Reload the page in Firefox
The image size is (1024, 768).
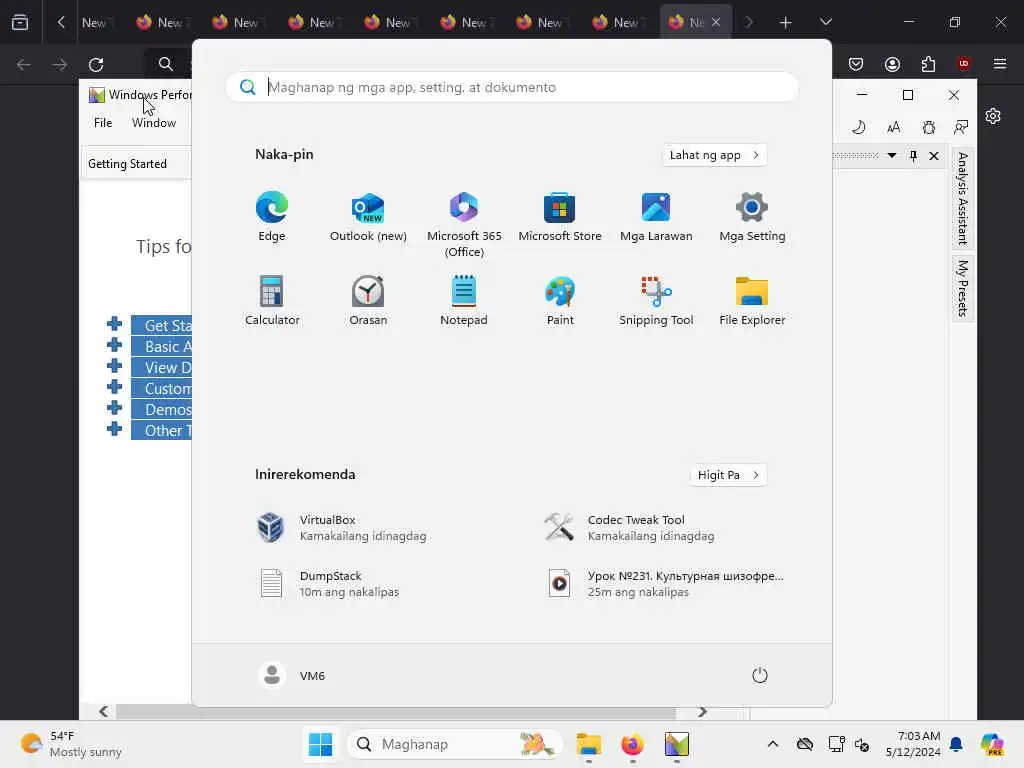click(96, 65)
